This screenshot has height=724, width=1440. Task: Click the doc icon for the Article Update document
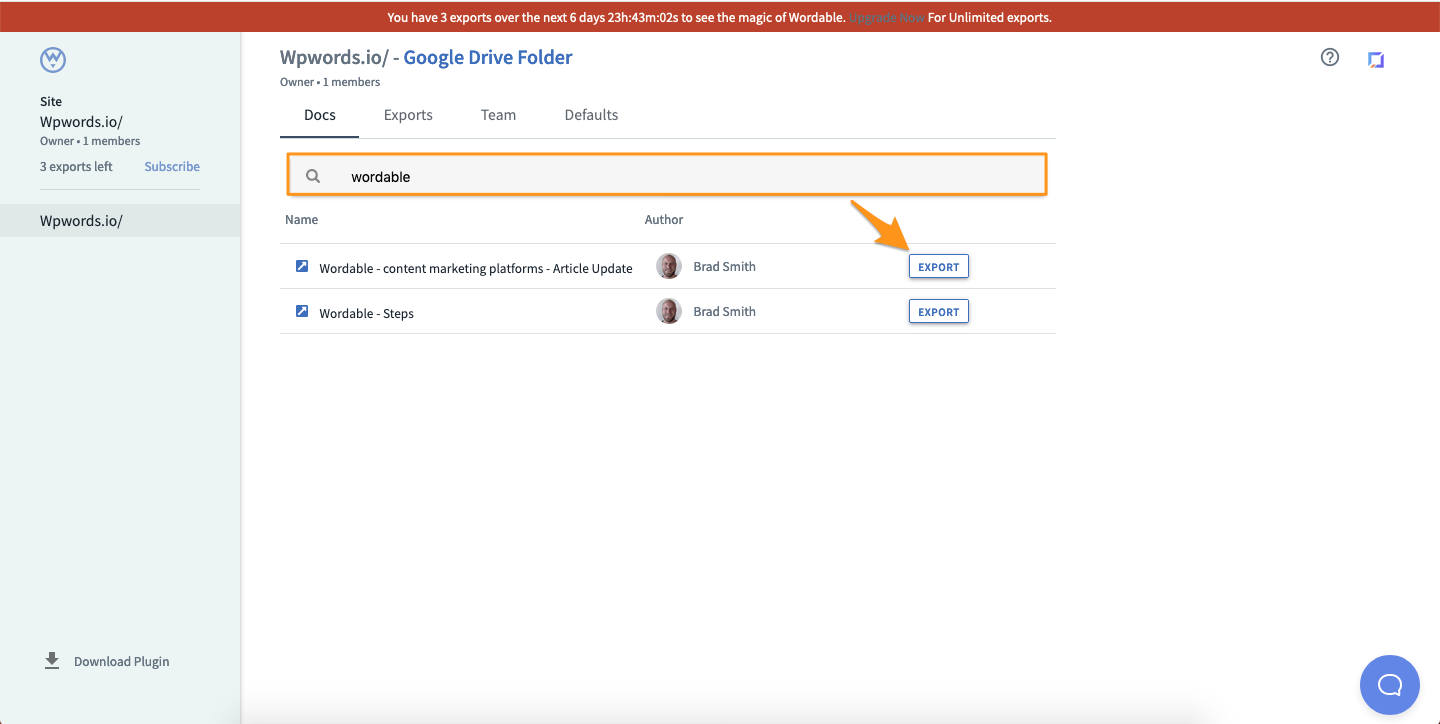click(302, 267)
